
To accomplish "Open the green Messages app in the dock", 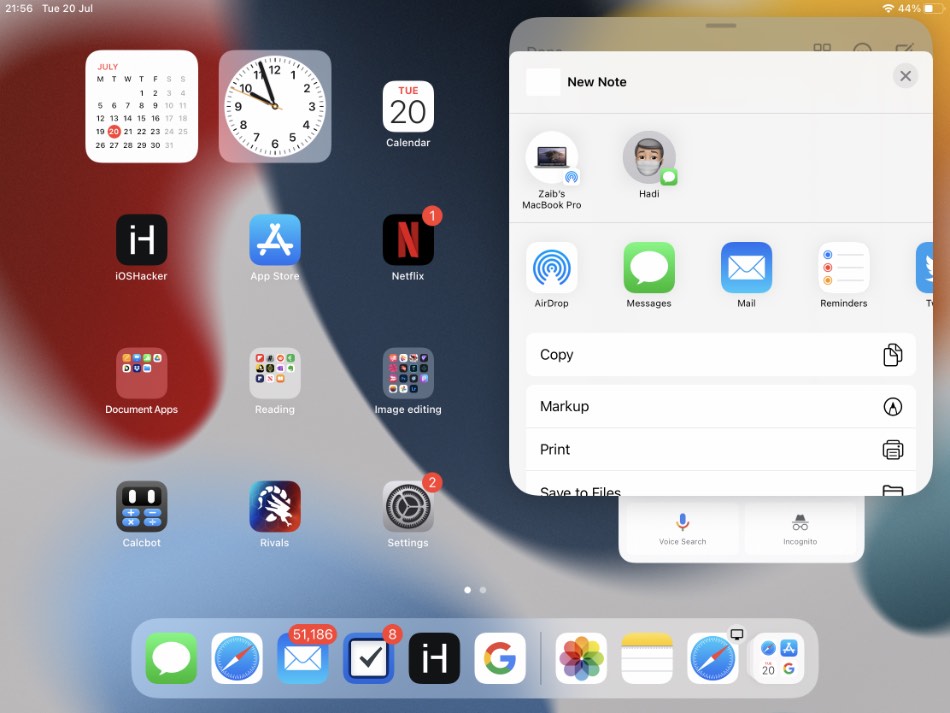I will (171, 658).
